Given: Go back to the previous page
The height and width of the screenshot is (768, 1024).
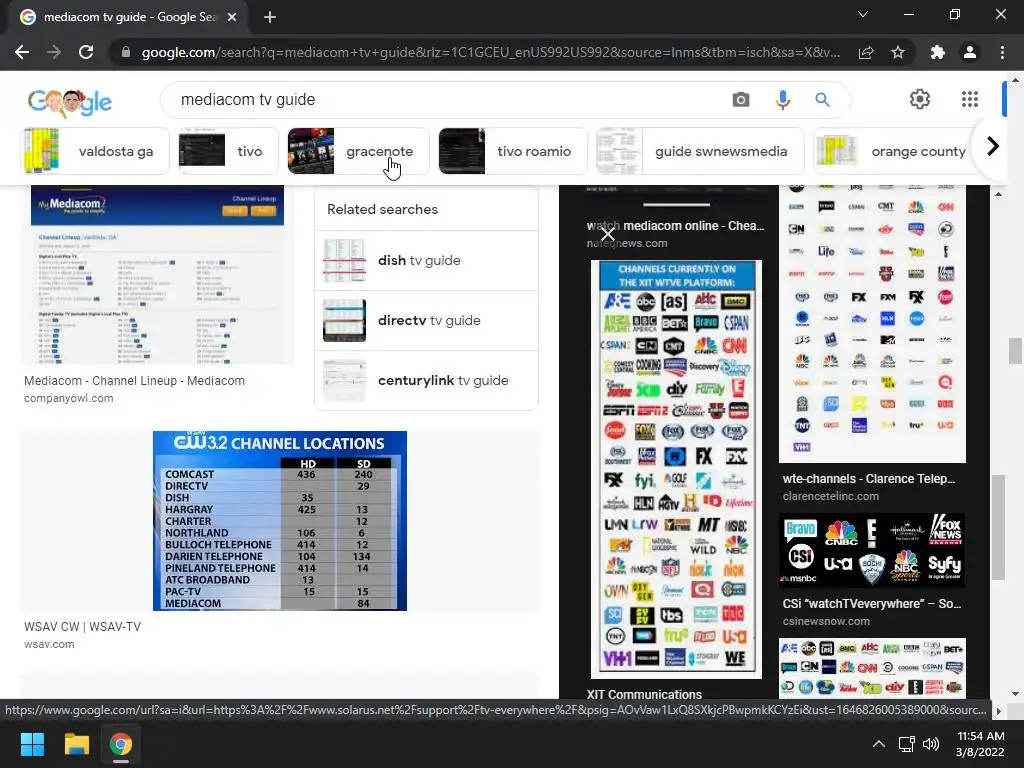Looking at the screenshot, I should coord(22,52).
